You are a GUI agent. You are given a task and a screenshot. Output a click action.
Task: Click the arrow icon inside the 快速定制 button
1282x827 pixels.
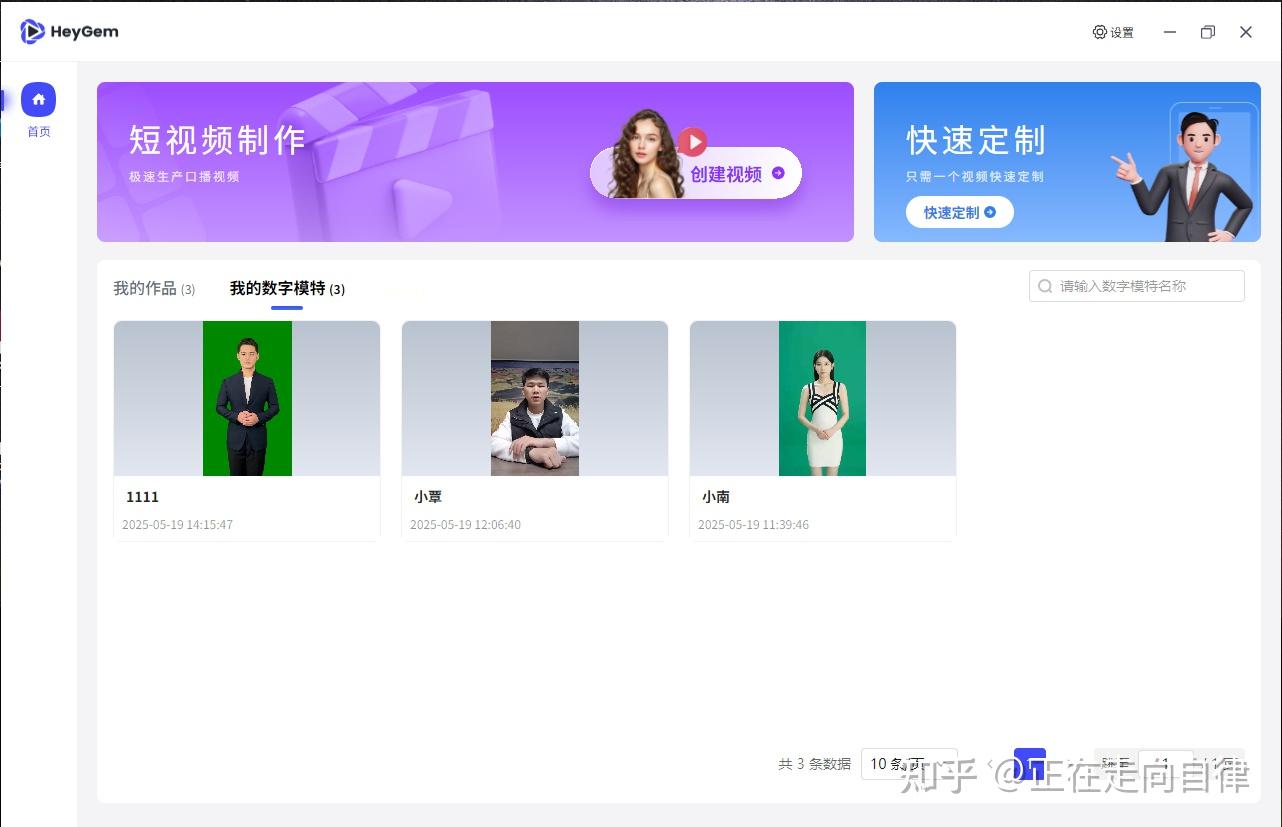(989, 212)
